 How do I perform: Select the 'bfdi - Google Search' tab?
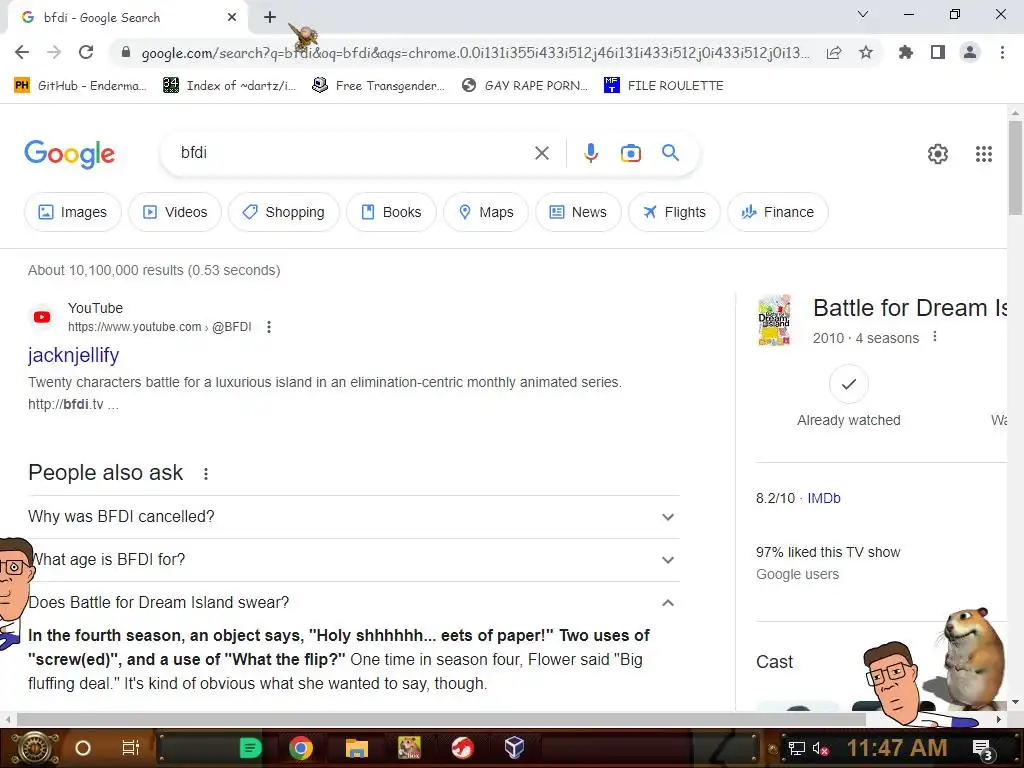(x=128, y=18)
